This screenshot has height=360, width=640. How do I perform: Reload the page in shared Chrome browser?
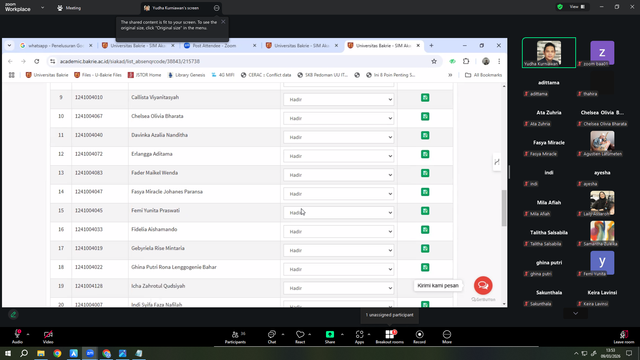[x=37, y=61]
